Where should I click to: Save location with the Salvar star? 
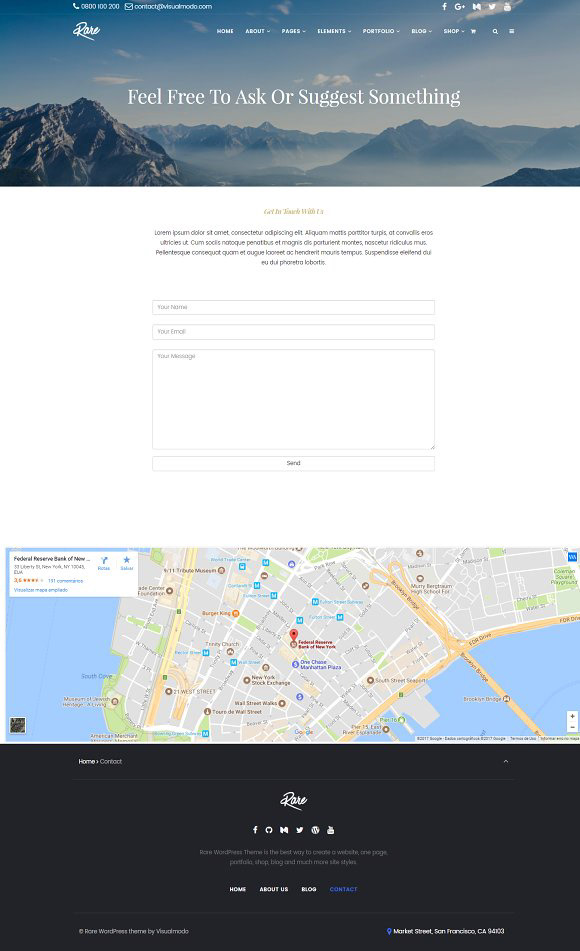(x=126, y=563)
